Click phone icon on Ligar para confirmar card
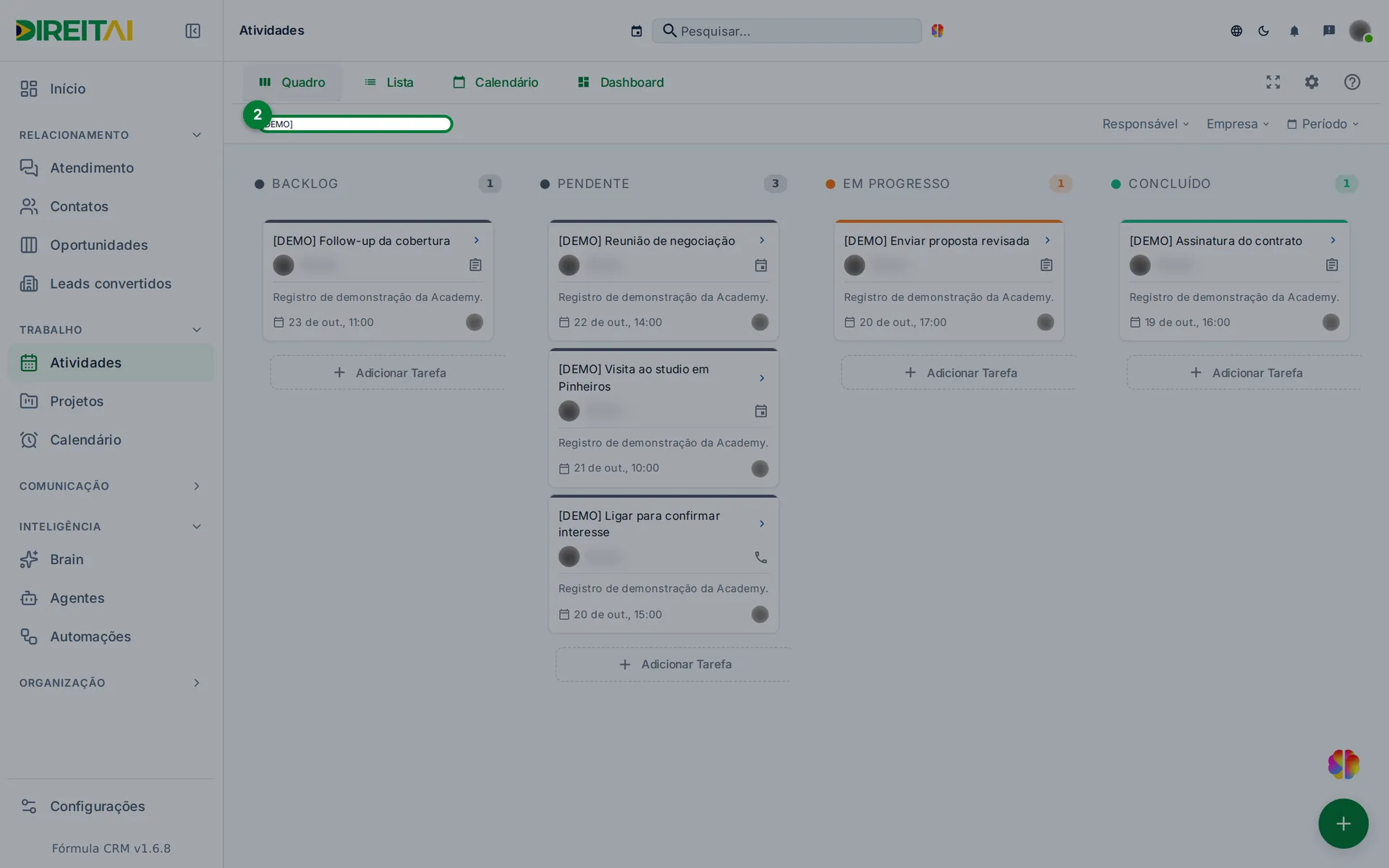Screen dimensions: 1389x868 click(x=761, y=557)
